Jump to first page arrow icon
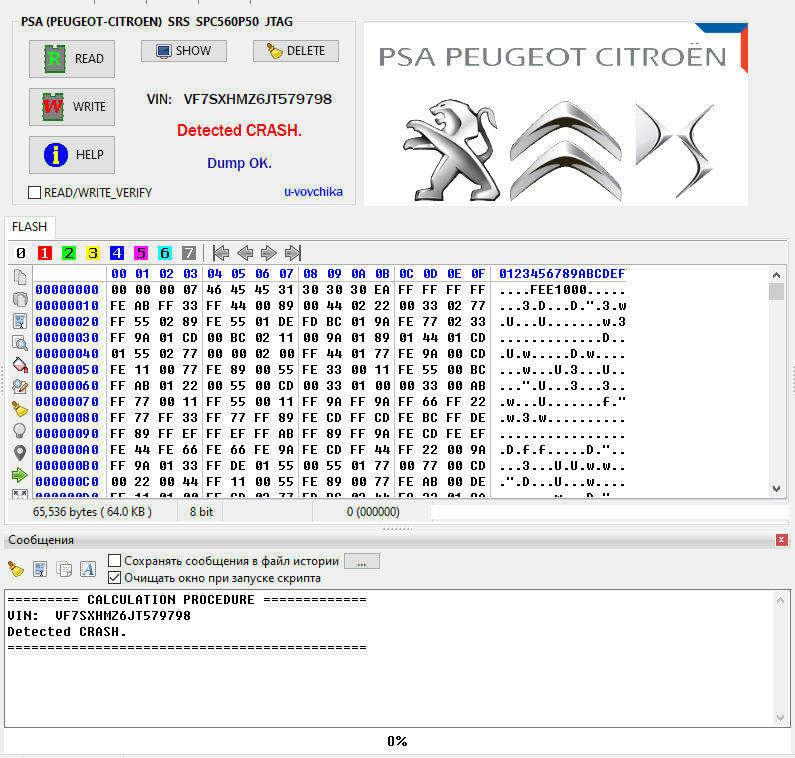 point(221,252)
